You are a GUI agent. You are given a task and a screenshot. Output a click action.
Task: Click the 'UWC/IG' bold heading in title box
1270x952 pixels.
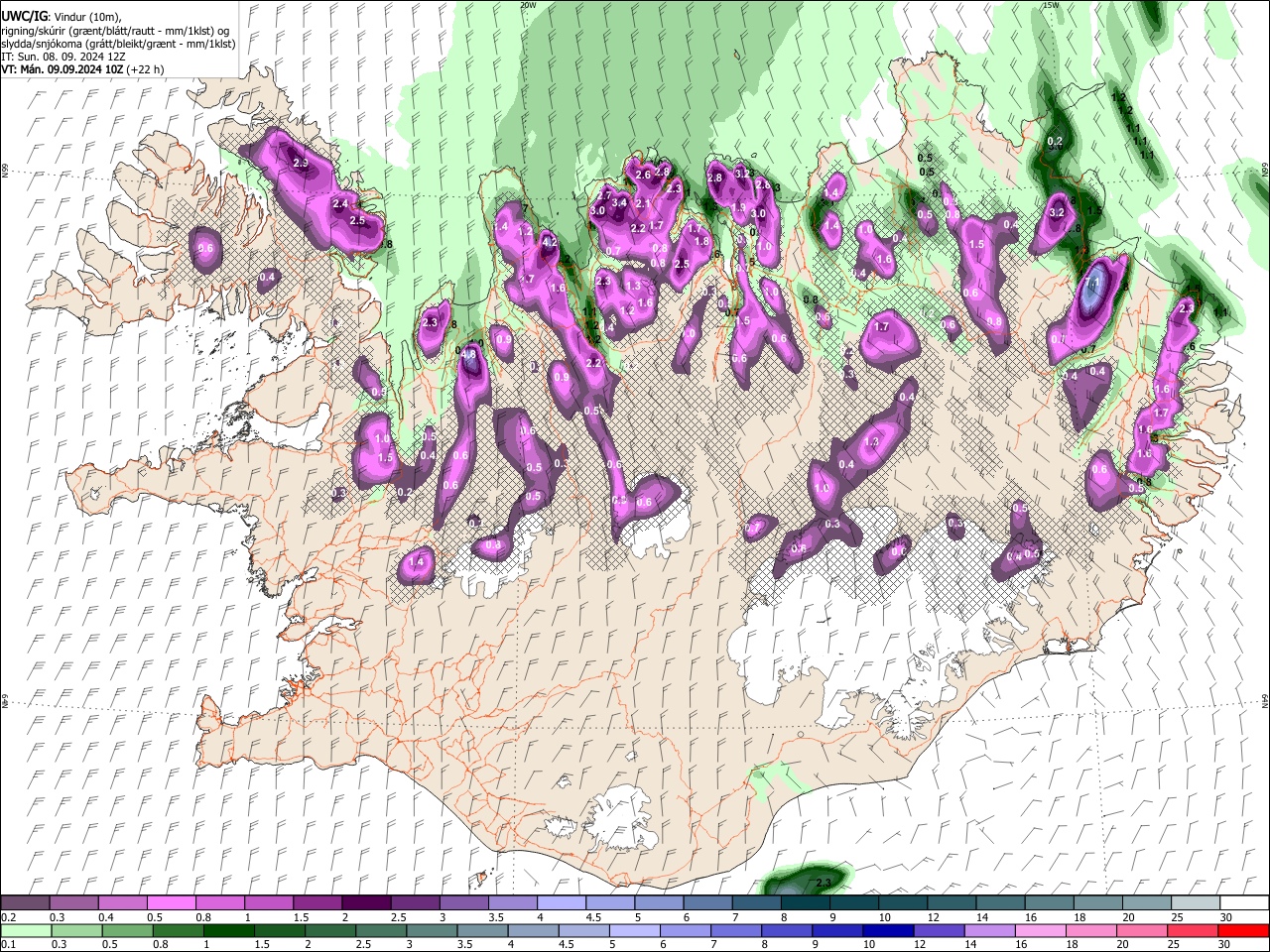[x=24, y=16]
